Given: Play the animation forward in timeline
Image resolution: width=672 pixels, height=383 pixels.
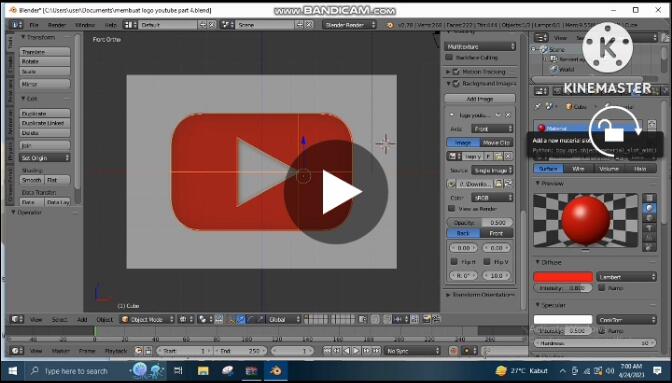Looking at the screenshot, I should 356,350.
